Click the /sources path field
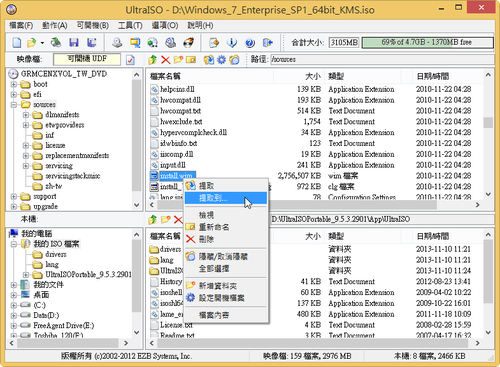The height and width of the screenshot is (367, 500). point(382,60)
